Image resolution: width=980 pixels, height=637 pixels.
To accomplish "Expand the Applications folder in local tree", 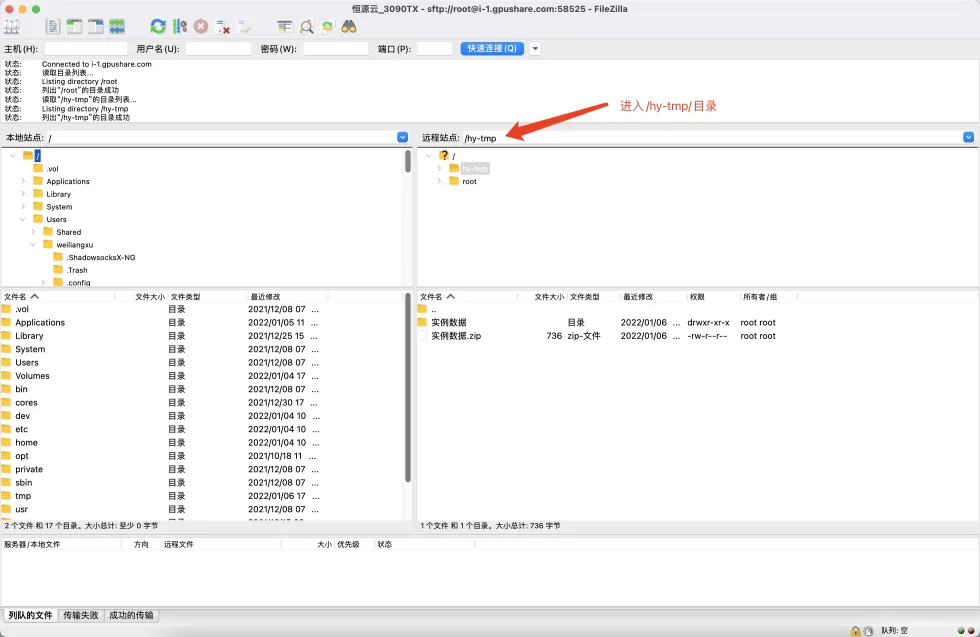I will tap(23, 181).
